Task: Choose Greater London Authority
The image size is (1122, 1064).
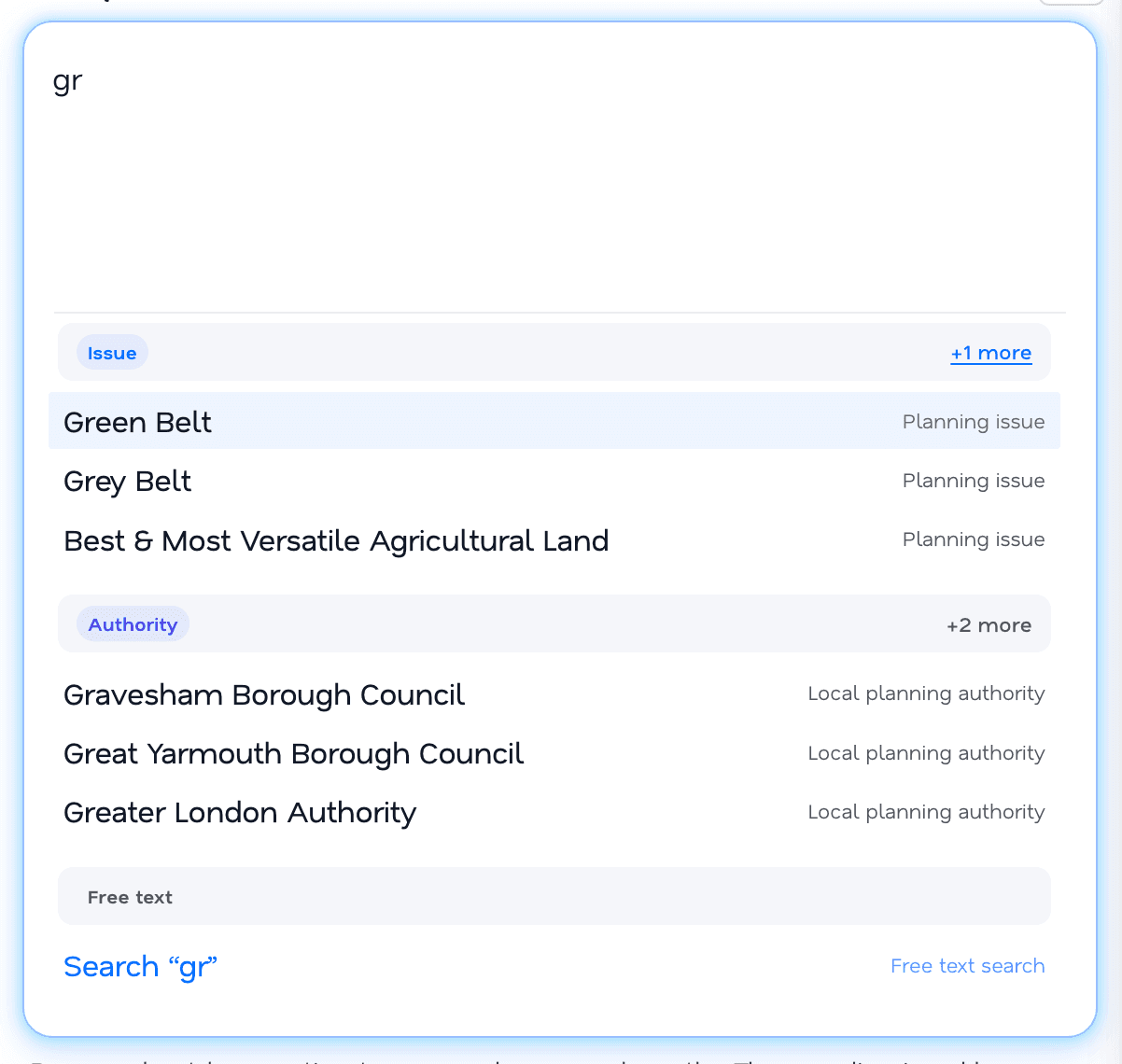Action: tap(239, 812)
